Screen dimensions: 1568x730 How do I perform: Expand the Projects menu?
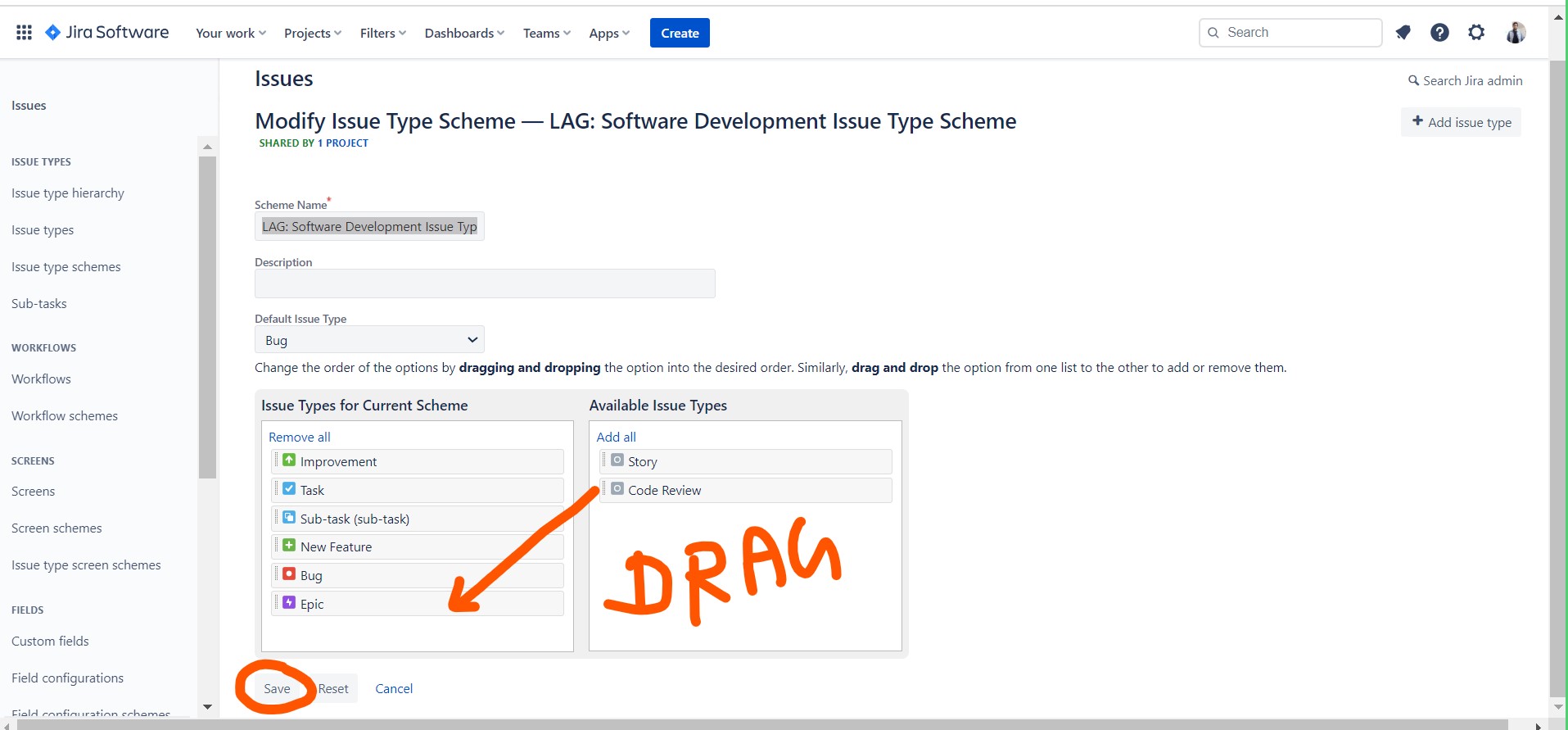click(x=312, y=34)
